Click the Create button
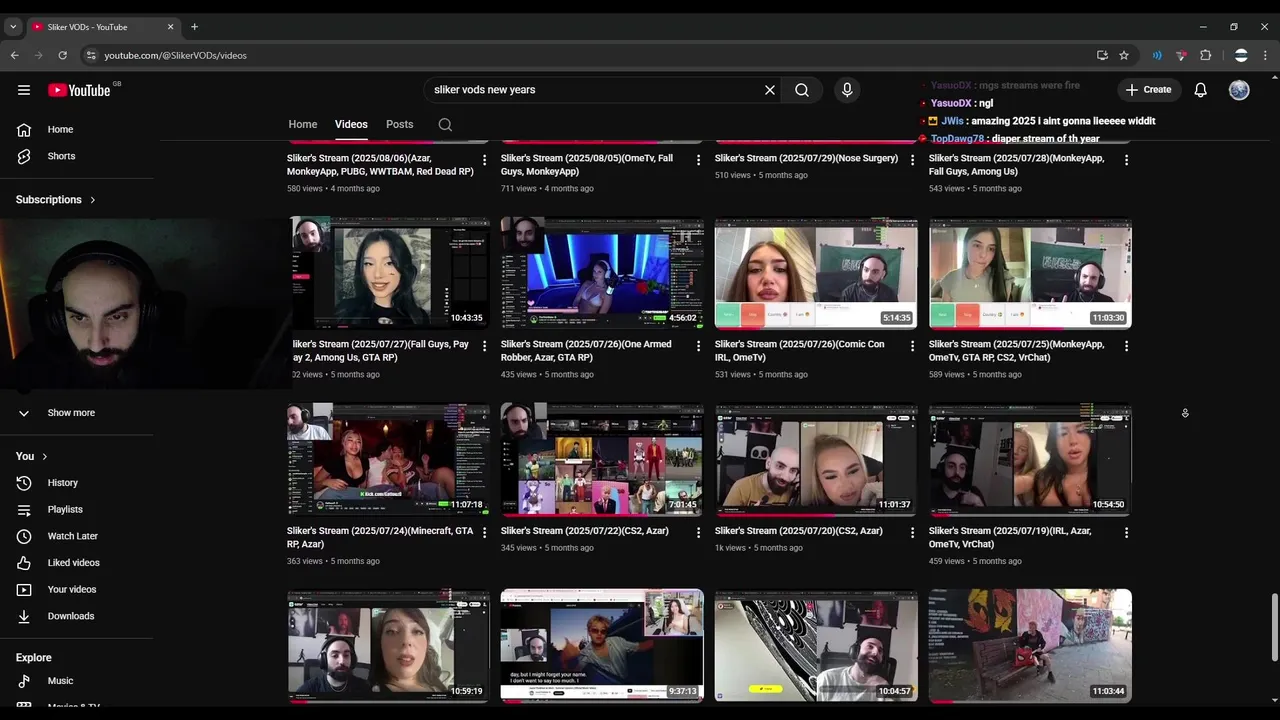The width and height of the screenshot is (1280, 720). tap(1149, 90)
